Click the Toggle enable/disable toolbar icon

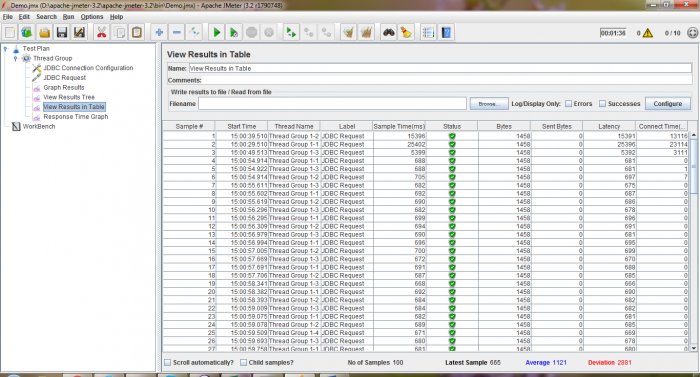194,33
